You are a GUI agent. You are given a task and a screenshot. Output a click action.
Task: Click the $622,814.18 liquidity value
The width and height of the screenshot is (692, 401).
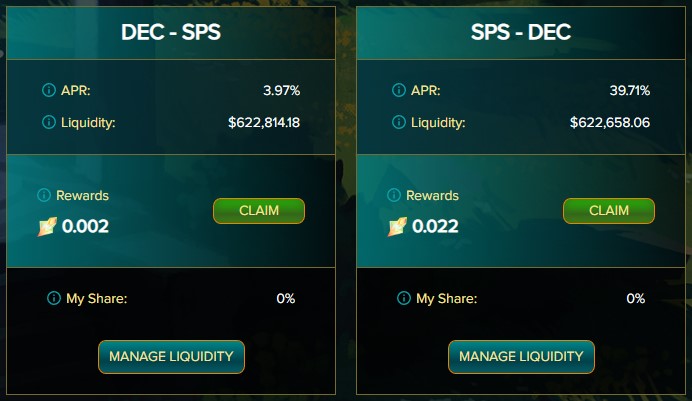pyautogui.click(x=264, y=122)
